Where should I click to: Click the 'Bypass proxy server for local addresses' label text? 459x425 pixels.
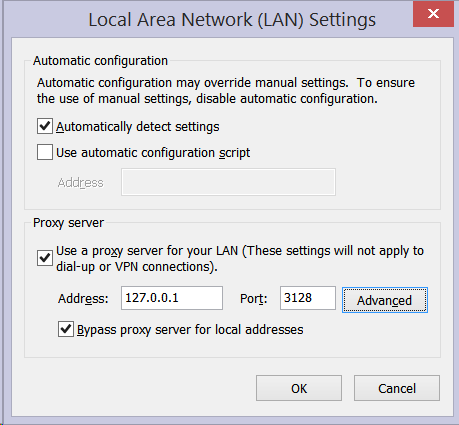coord(190,330)
